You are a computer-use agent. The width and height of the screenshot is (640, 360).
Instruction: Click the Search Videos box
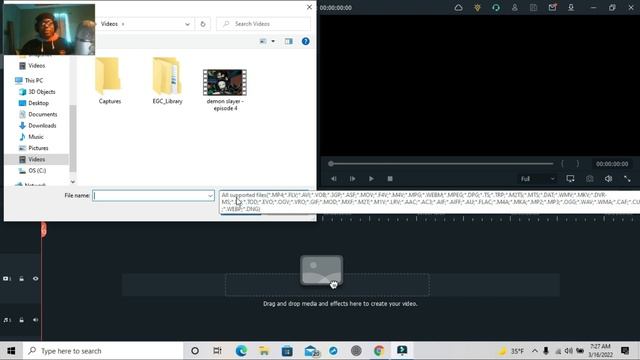[x=263, y=24]
